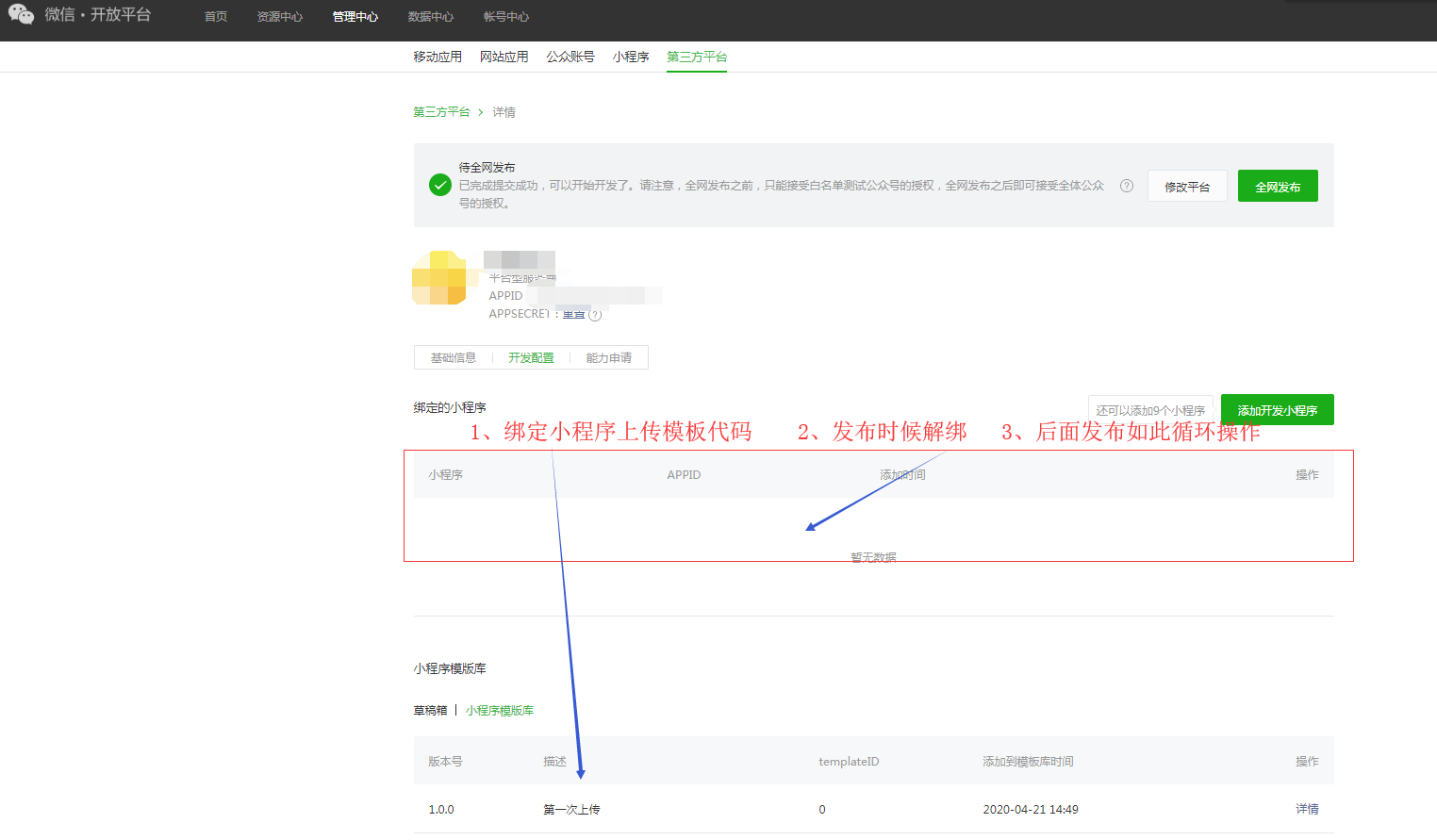Switch to the 小程序模版库 sub-tab

click(x=500, y=711)
